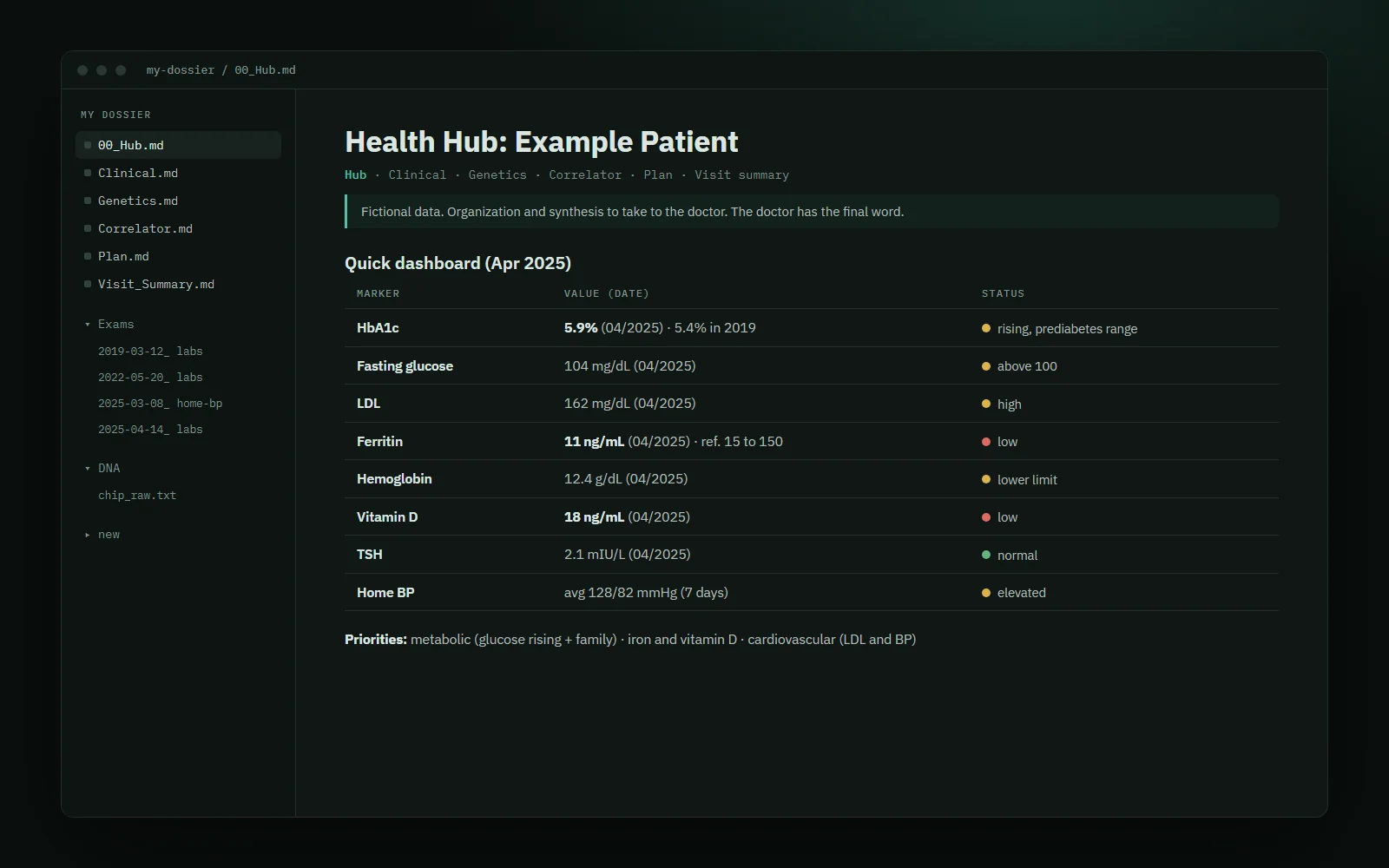Open 00_Hub.md in the sidebar
This screenshot has height=868, width=1389.
pos(178,145)
